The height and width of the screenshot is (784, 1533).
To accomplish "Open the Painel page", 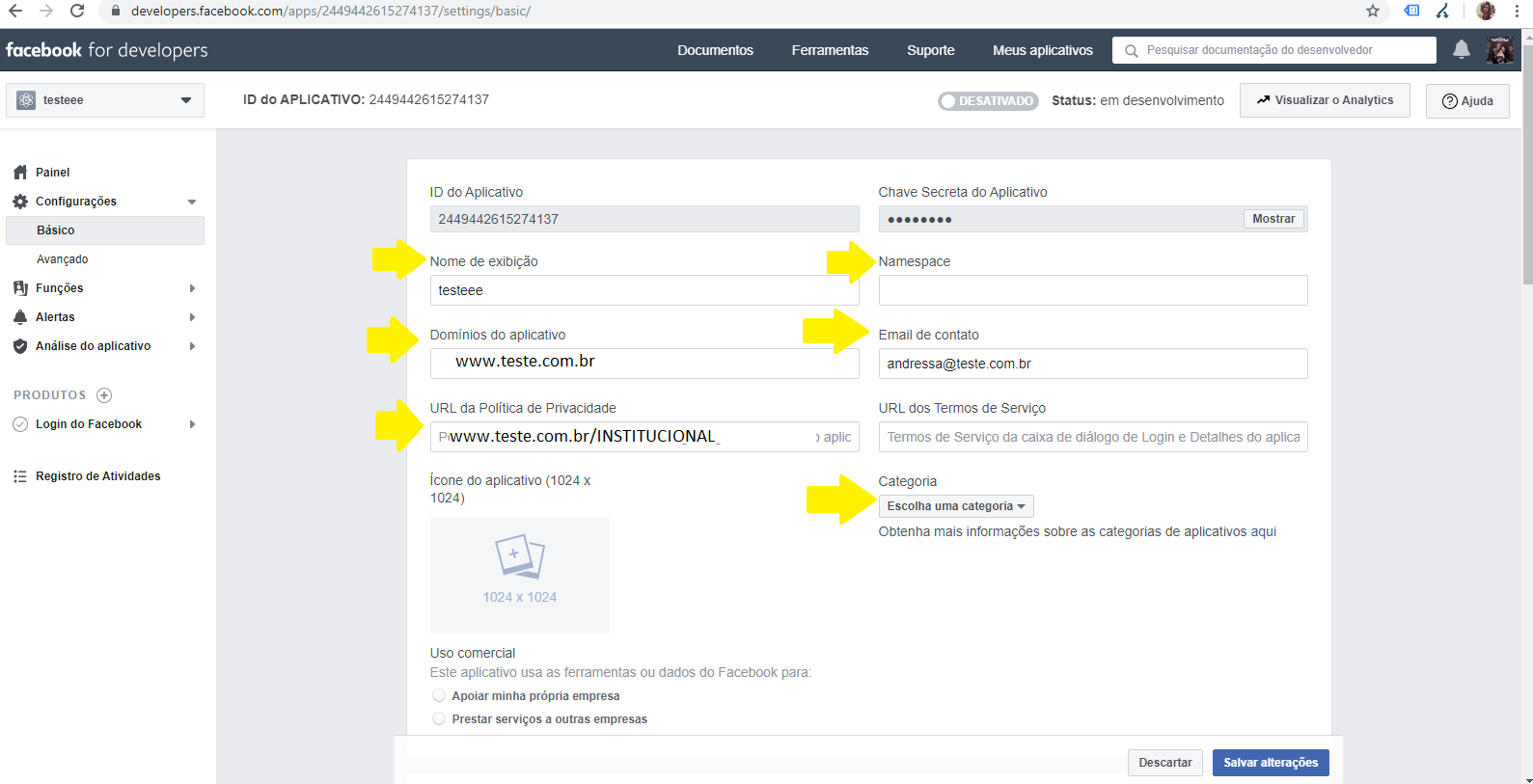I will 52,172.
